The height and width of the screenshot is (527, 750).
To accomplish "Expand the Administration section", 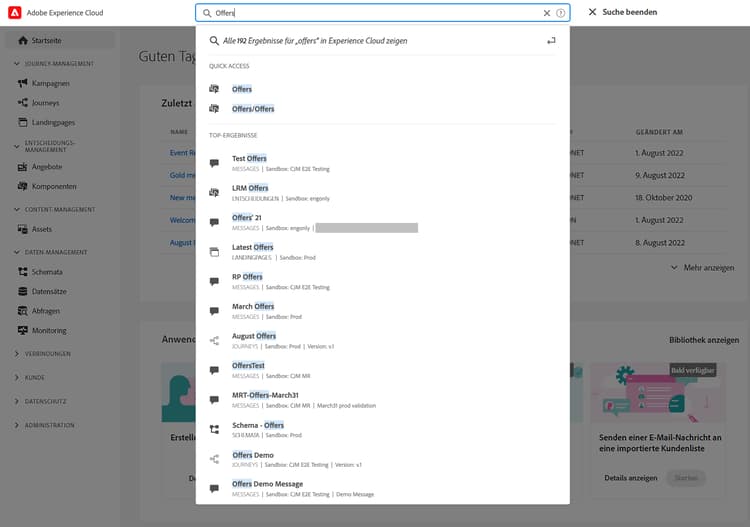I will coord(17,425).
